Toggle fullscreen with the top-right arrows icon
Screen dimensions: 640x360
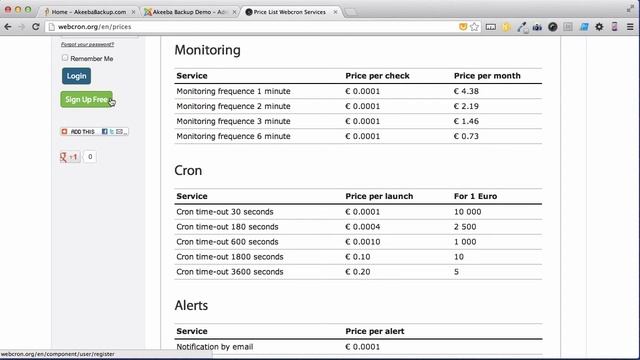point(630,9)
